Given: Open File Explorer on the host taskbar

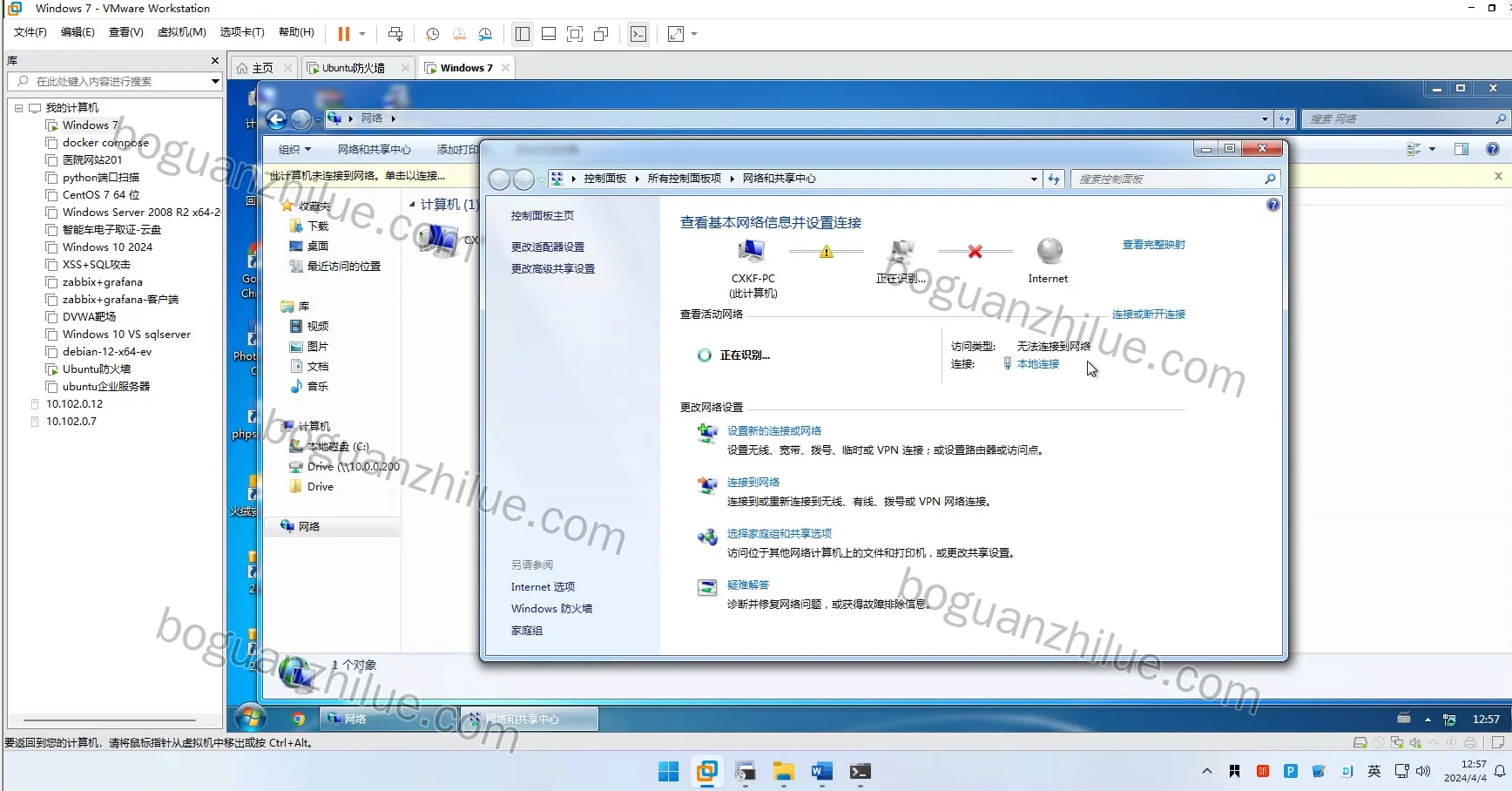Looking at the screenshot, I should pos(783,772).
